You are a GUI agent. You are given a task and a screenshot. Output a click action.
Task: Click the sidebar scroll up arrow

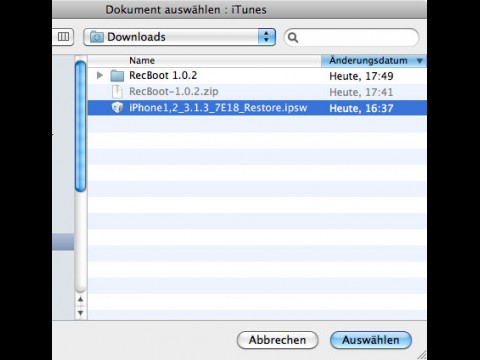pos(80,299)
